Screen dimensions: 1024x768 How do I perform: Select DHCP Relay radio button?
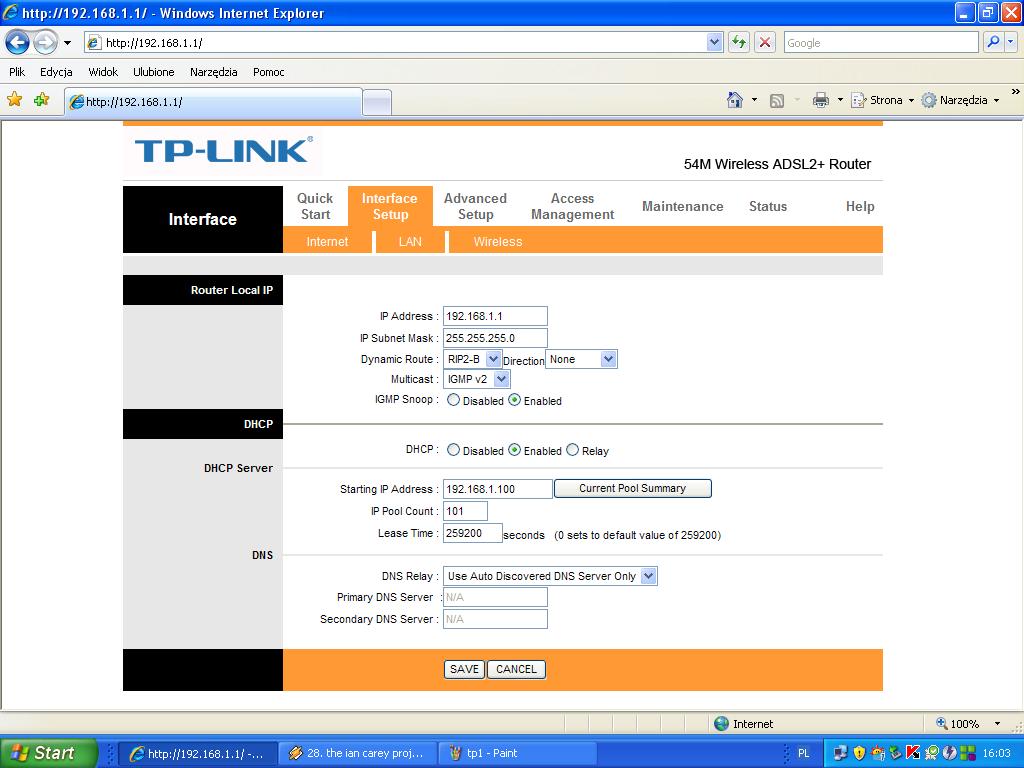tap(573, 450)
